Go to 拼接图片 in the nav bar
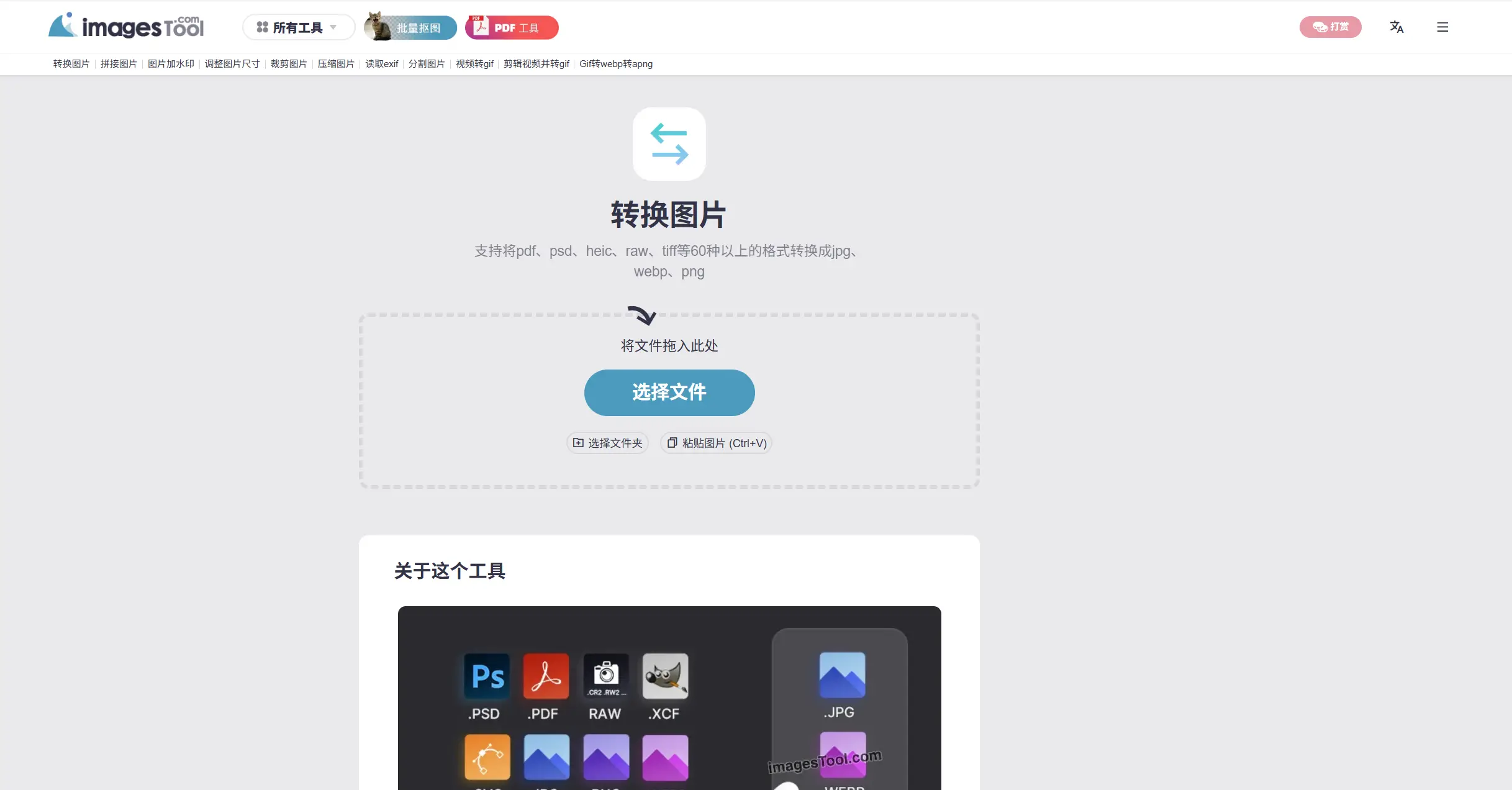The width and height of the screenshot is (1512, 790). [119, 64]
